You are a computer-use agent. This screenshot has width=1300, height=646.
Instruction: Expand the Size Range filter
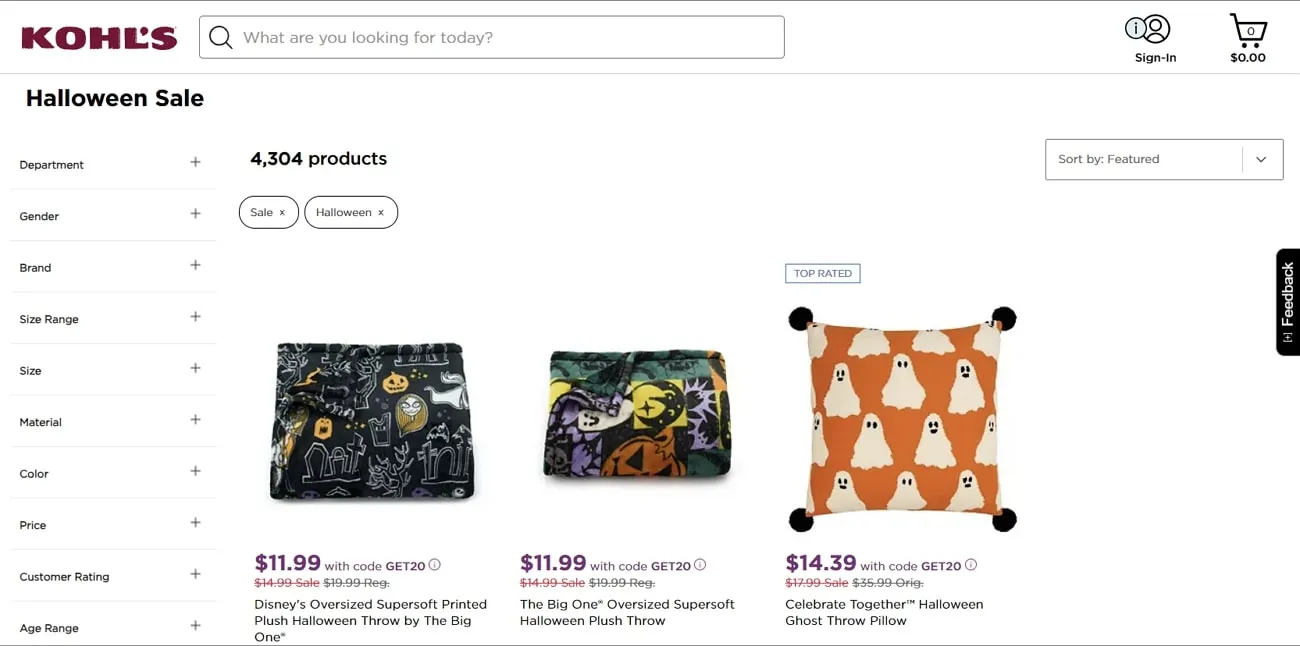pyautogui.click(x=195, y=318)
